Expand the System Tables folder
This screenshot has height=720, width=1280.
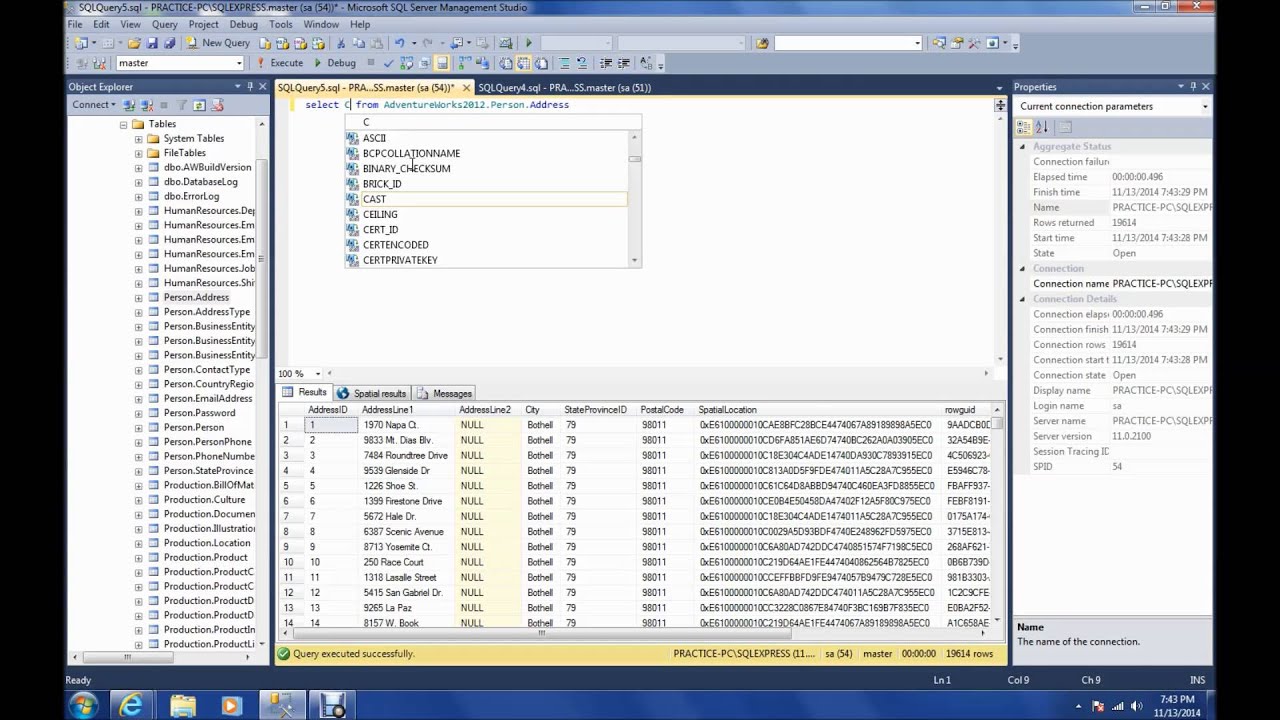139,139
